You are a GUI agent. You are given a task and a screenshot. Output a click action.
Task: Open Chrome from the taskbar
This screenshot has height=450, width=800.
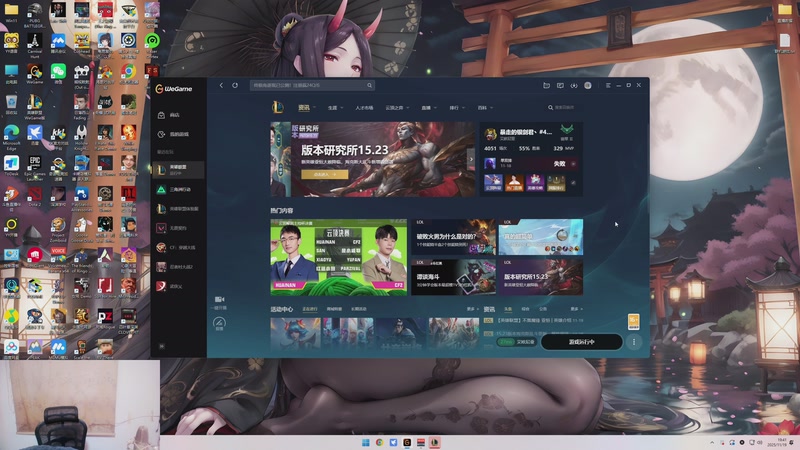pyautogui.click(x=380, y=442)
